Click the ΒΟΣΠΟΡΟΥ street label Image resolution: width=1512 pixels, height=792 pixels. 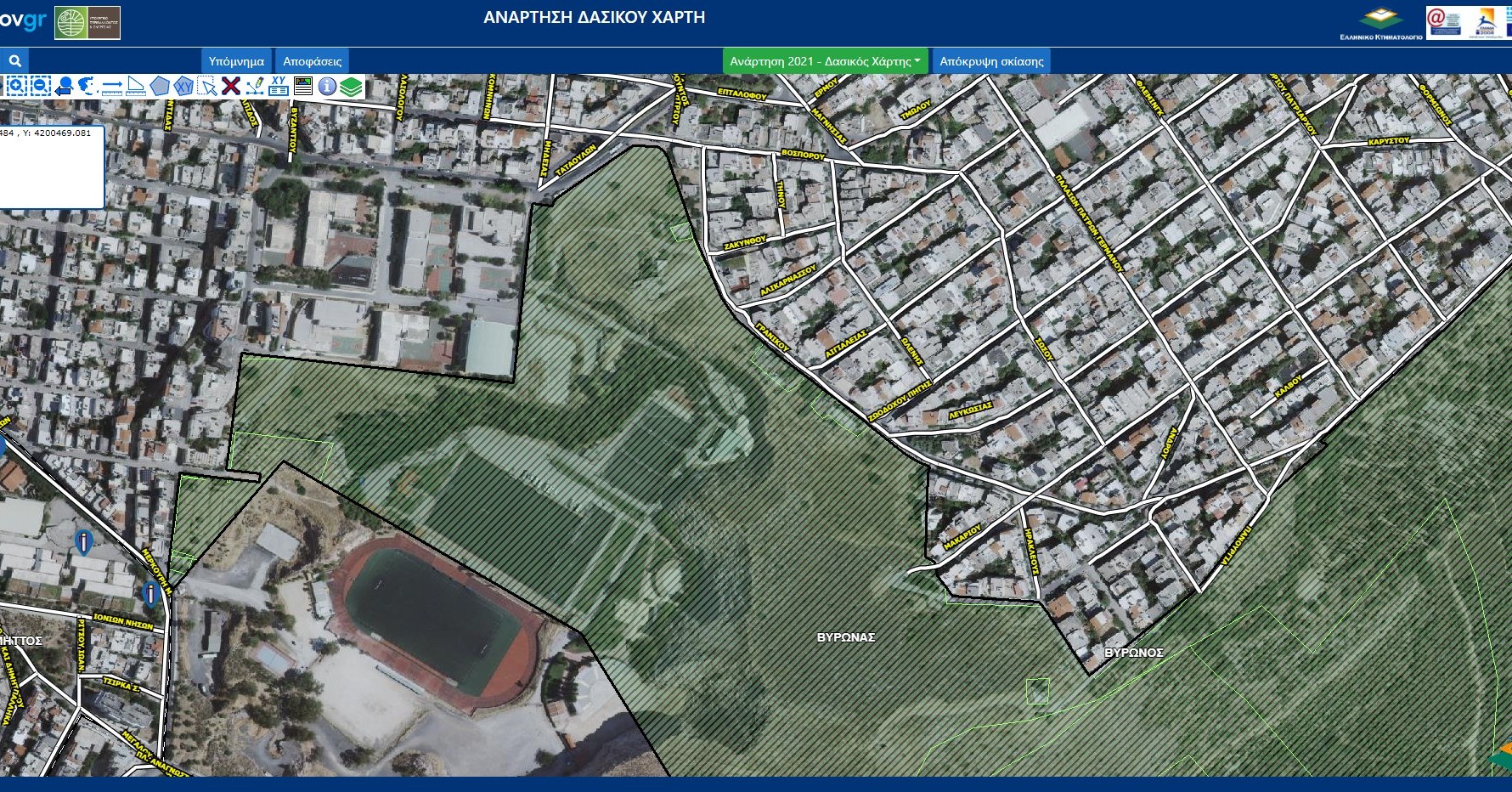point(803,155)
